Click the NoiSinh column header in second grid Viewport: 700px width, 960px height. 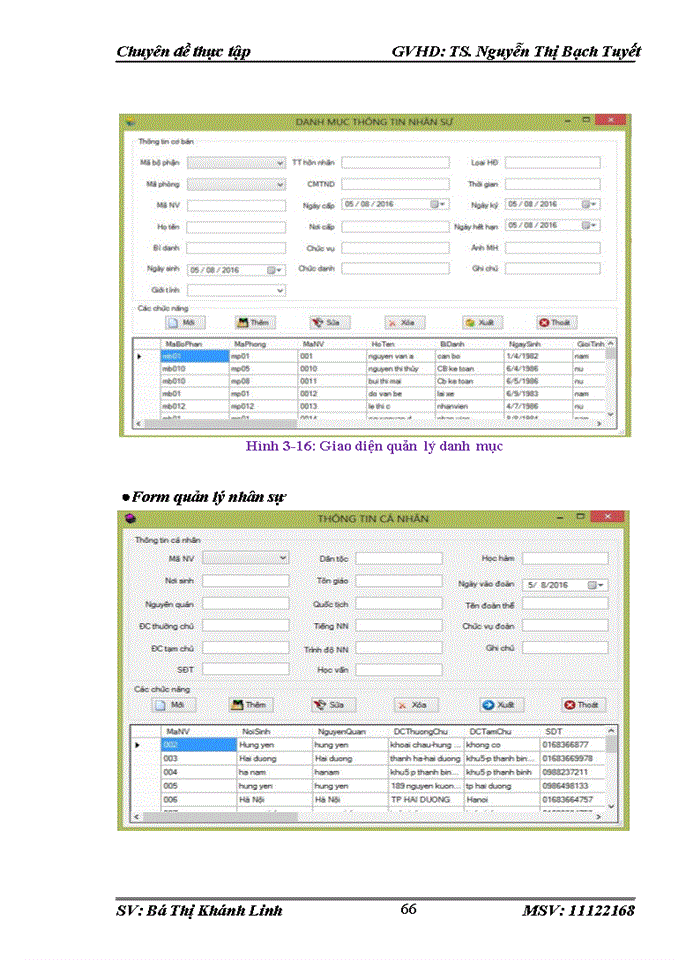pyautogui.click(x=258, y=732)
